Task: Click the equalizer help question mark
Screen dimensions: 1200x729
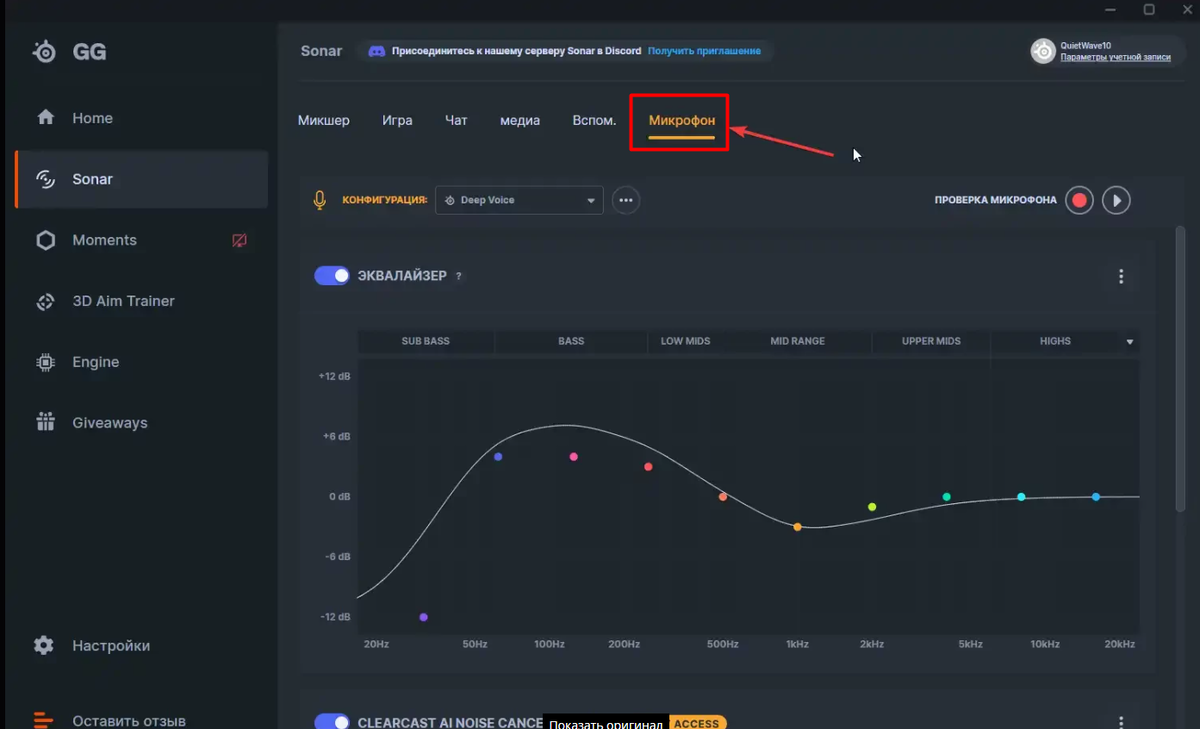Action: point(459,276)
